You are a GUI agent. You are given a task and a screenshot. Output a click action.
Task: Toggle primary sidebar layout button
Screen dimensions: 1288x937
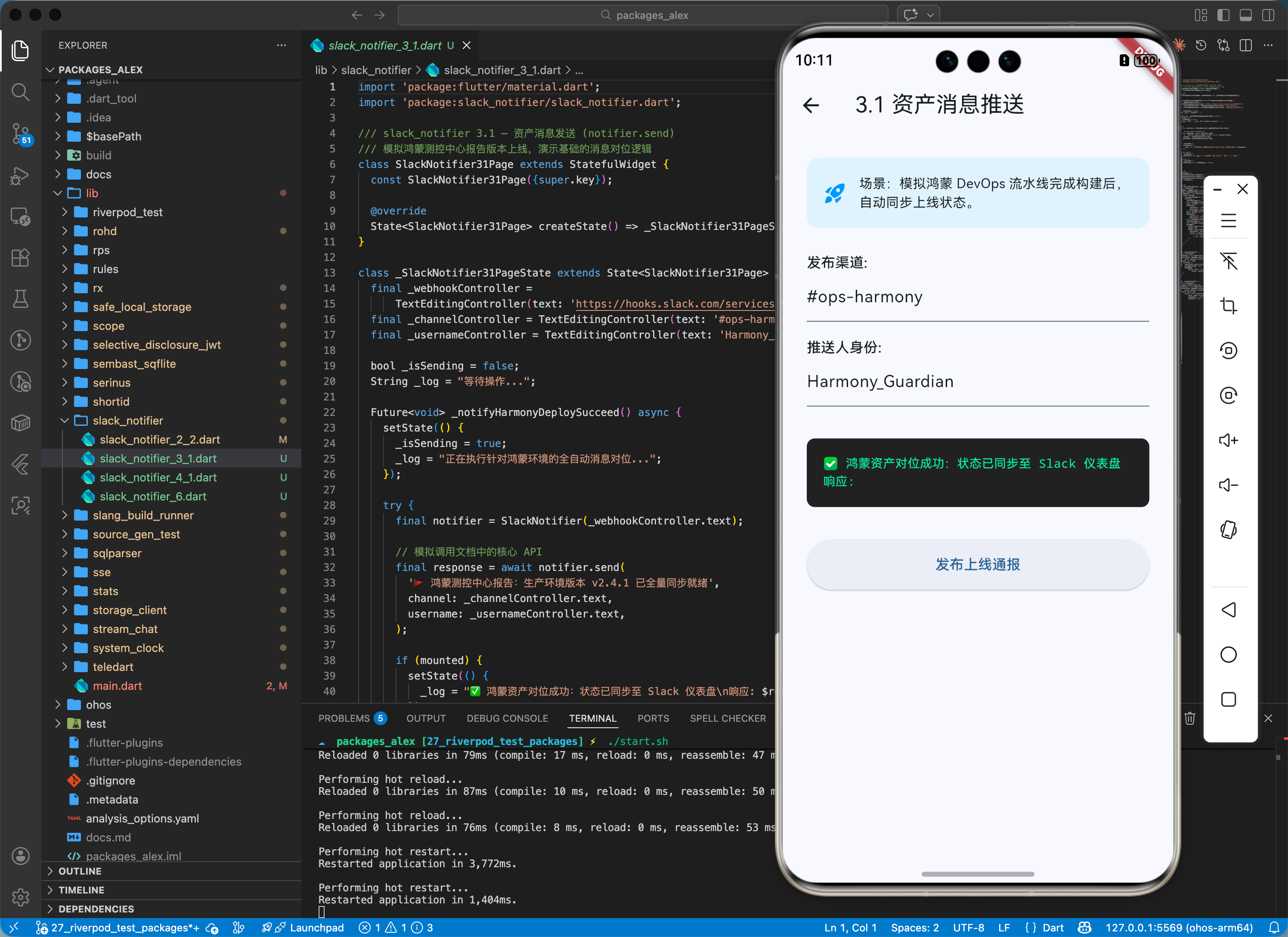tap(1223, 16)
